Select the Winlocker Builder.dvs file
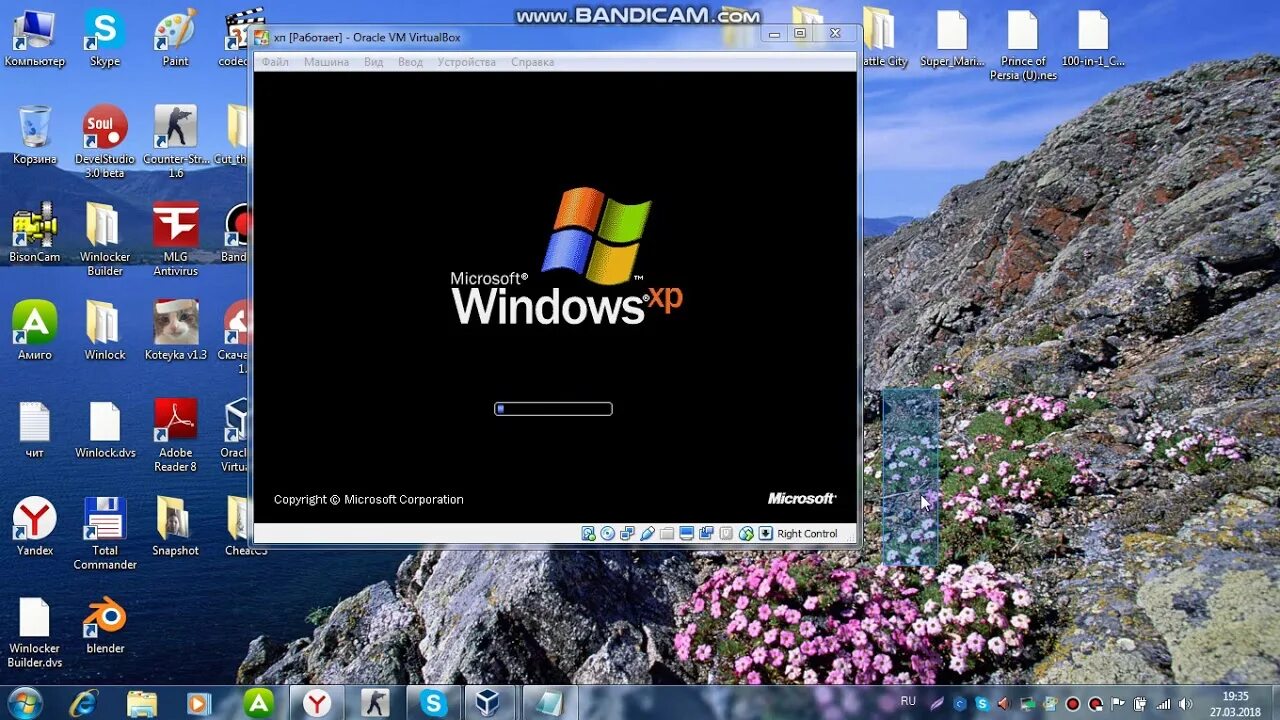 pos(34,632)
